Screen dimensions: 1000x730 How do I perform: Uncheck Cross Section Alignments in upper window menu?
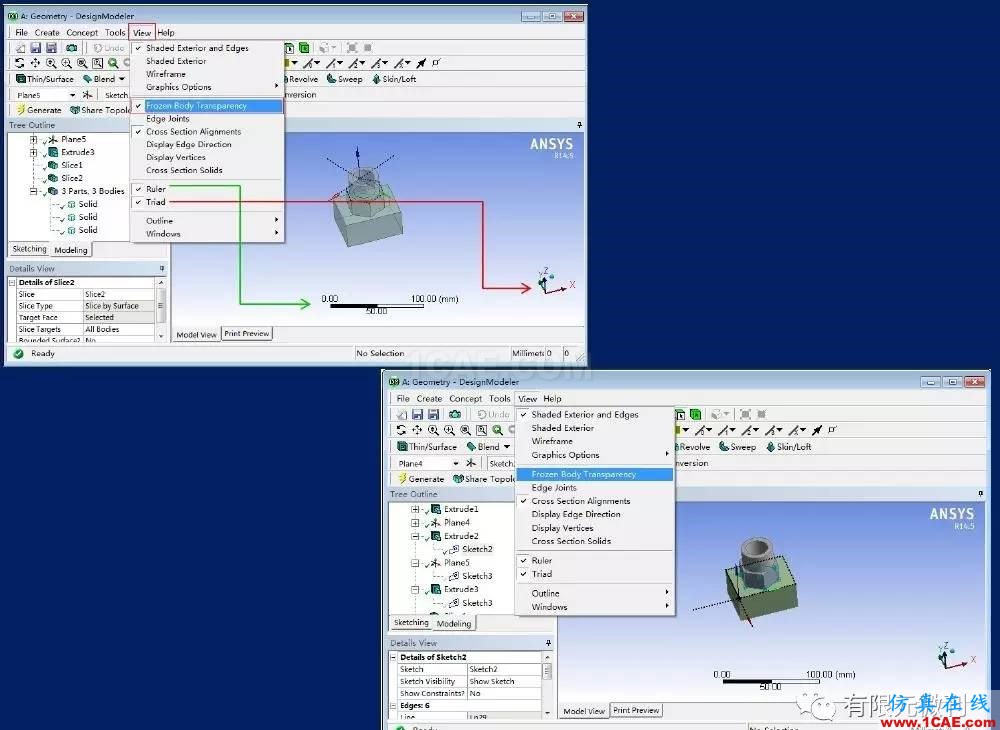(207, 131)
